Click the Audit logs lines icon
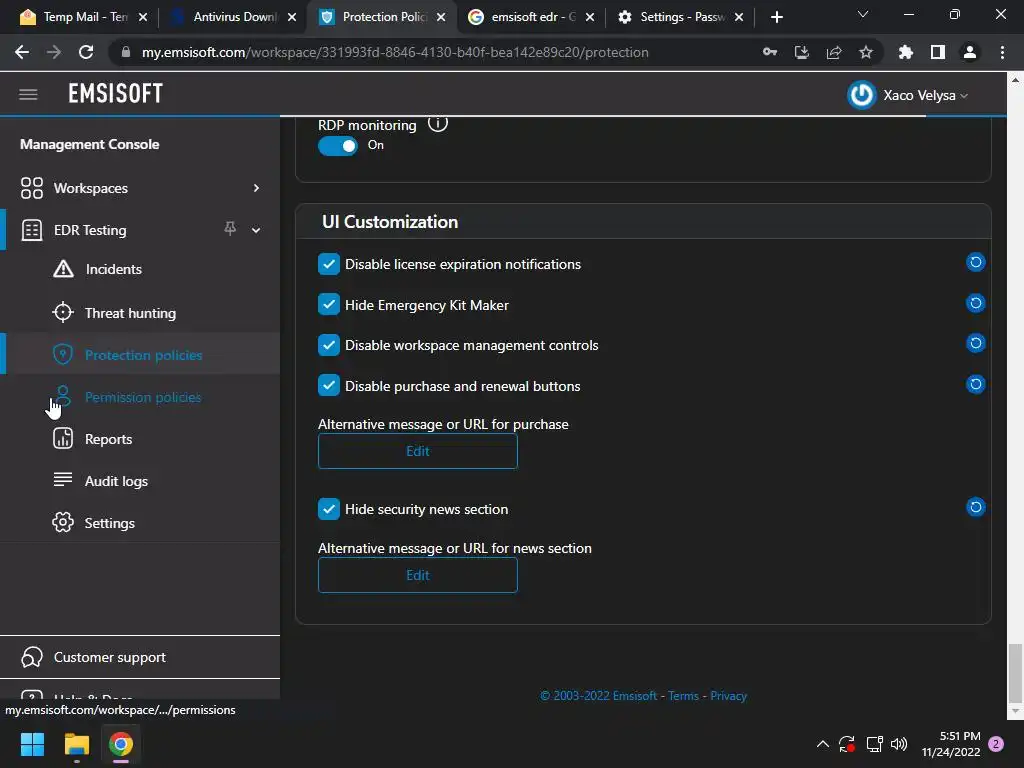The image size is (1024, 768). (63, 479)
